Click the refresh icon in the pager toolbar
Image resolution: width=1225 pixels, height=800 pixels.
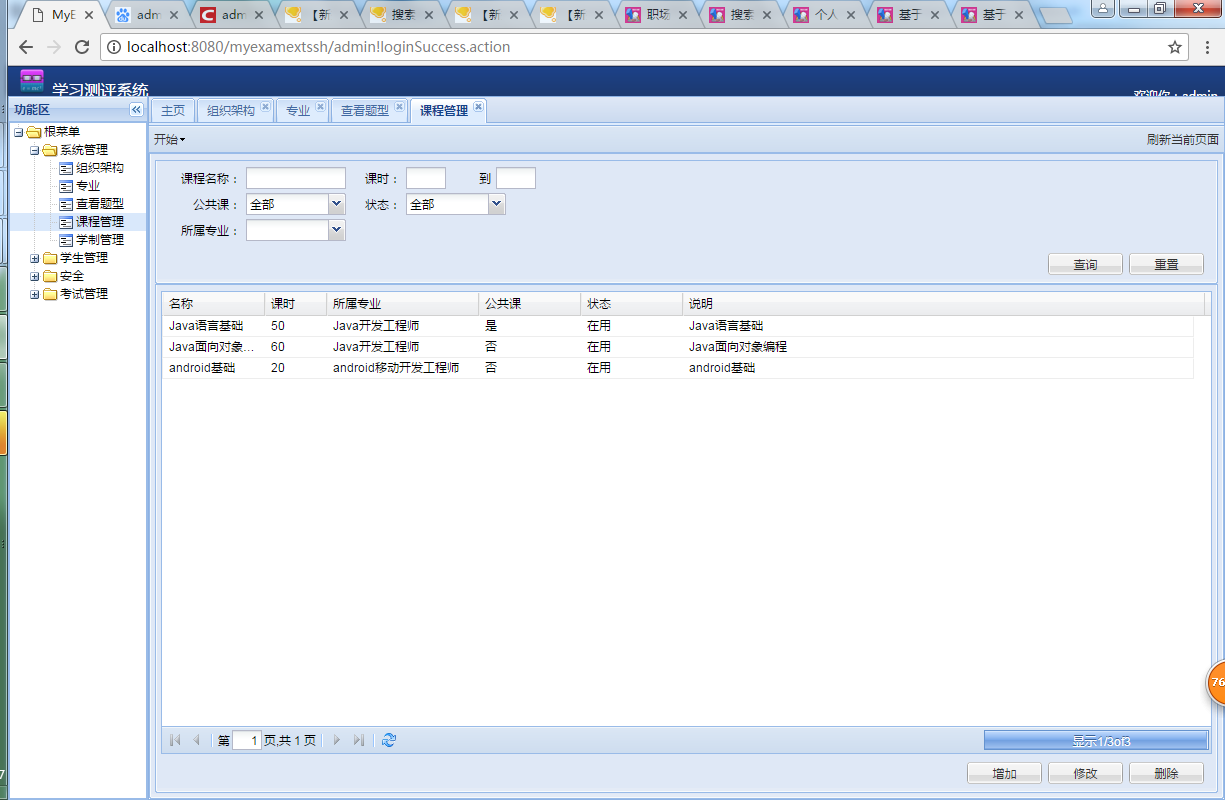[388, 740]
